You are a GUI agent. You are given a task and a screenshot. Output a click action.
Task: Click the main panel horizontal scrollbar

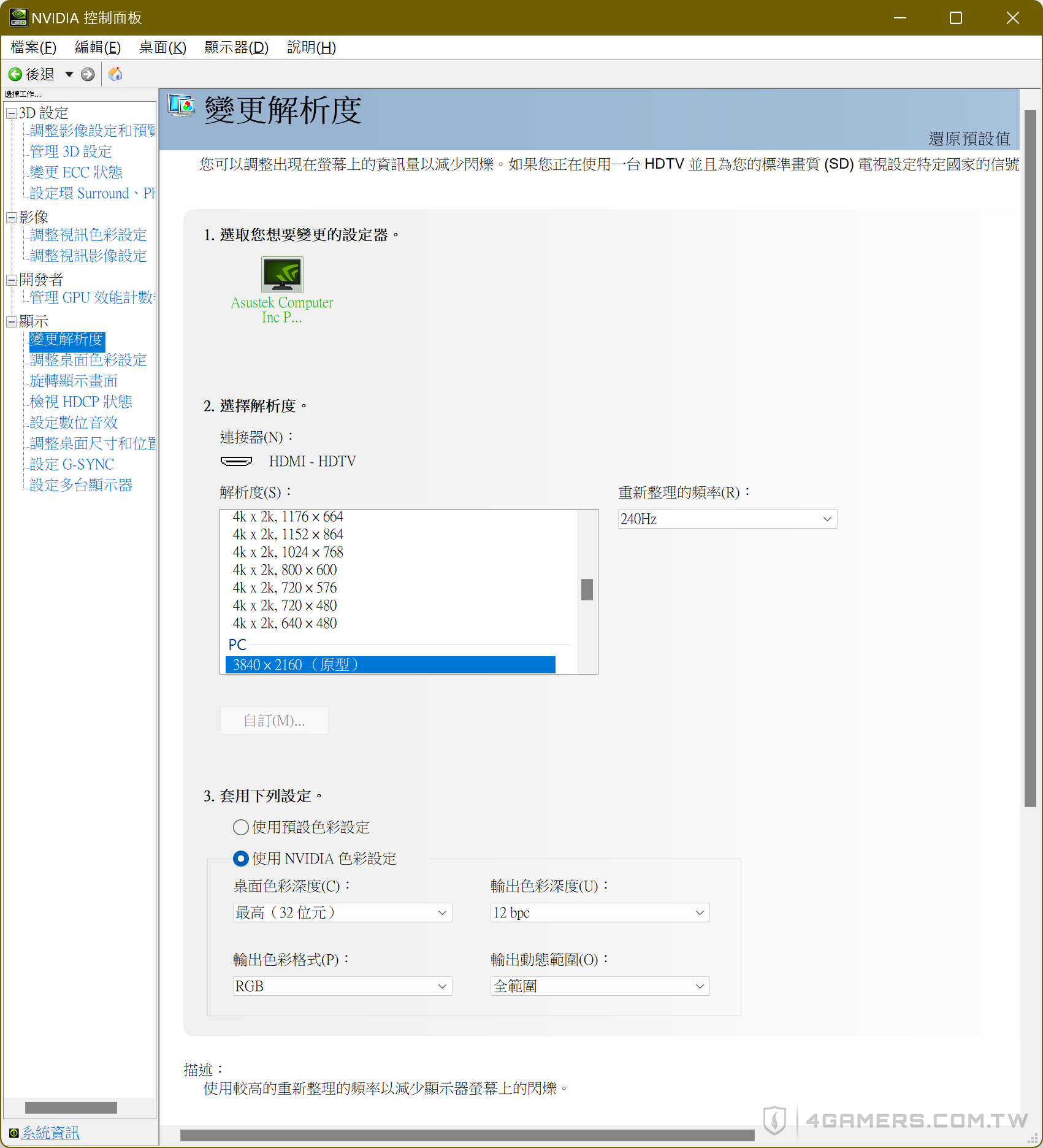click(467, 1135)
